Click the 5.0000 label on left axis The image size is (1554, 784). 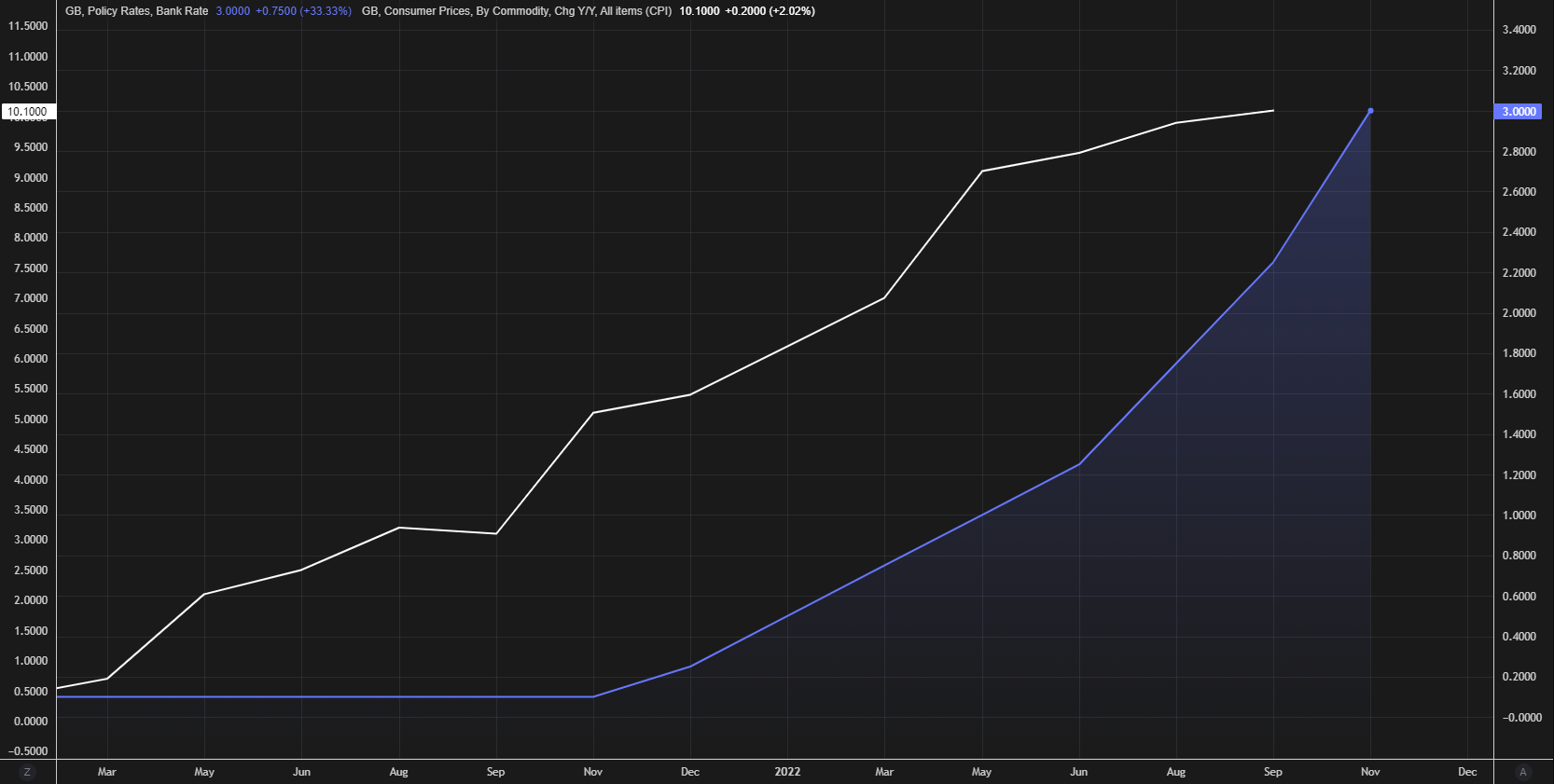[x=31, y=420]
